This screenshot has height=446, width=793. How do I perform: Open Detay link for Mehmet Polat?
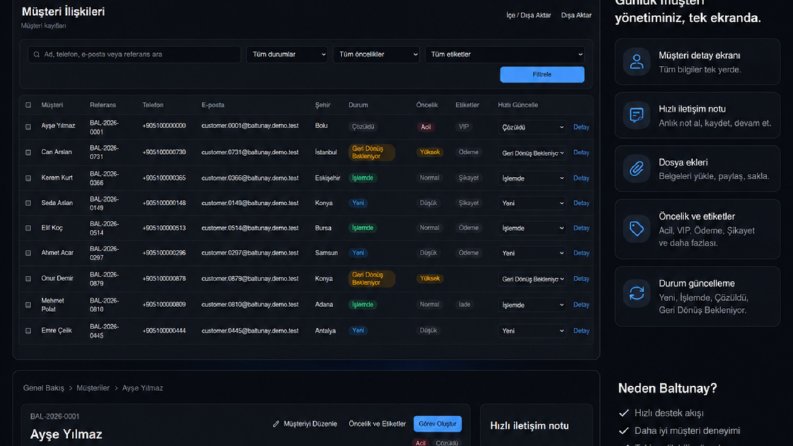click(x=581, y=304)
